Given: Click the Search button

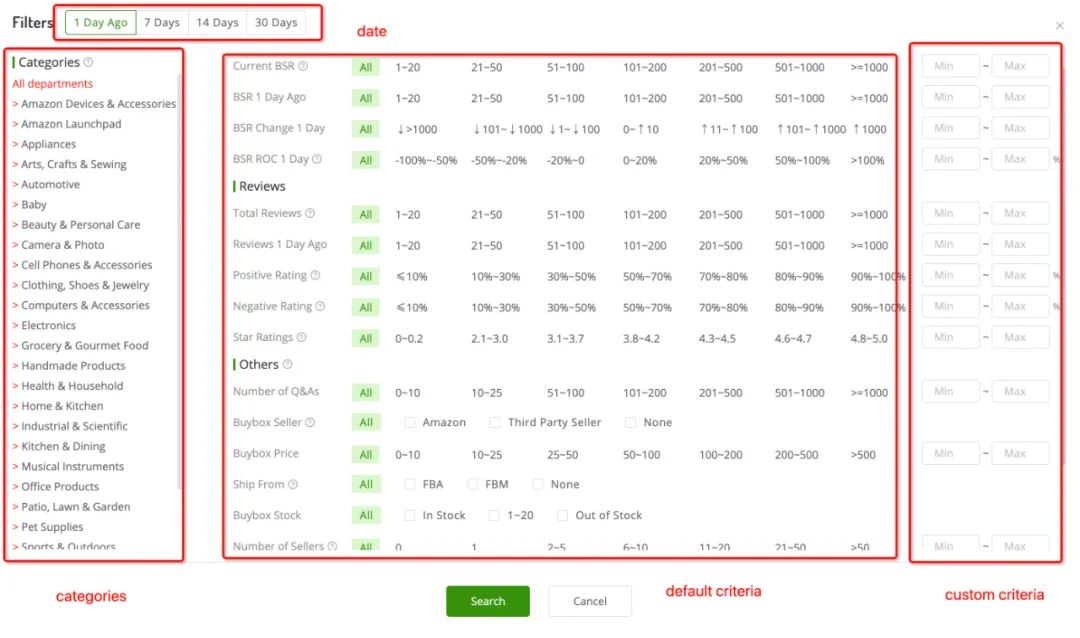Looking at the screenshot, I should [x=487, y=601].
